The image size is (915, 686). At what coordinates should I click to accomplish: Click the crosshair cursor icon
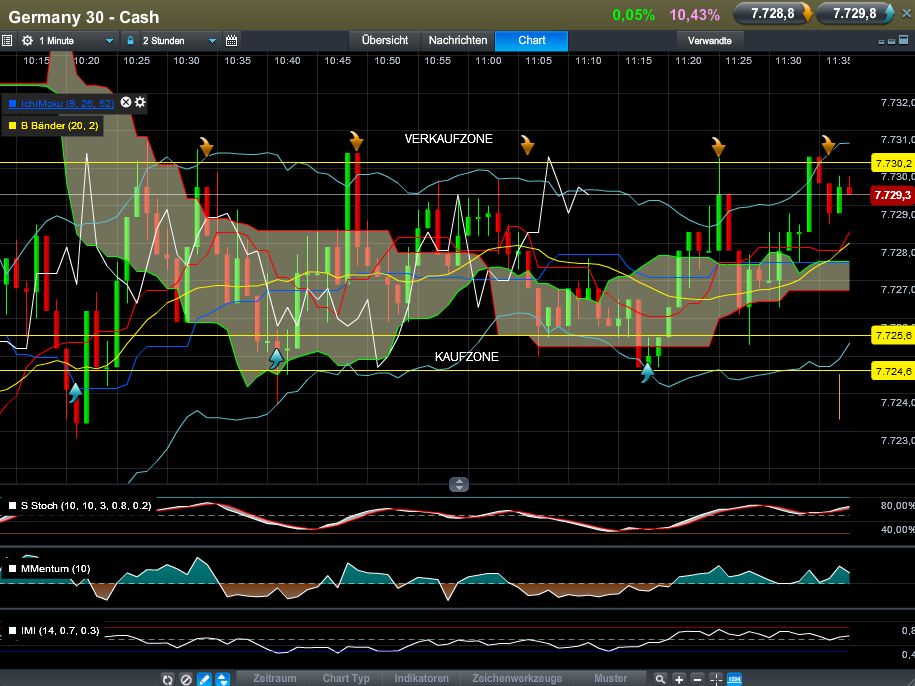pyautogui.click(x=716, y=679)
